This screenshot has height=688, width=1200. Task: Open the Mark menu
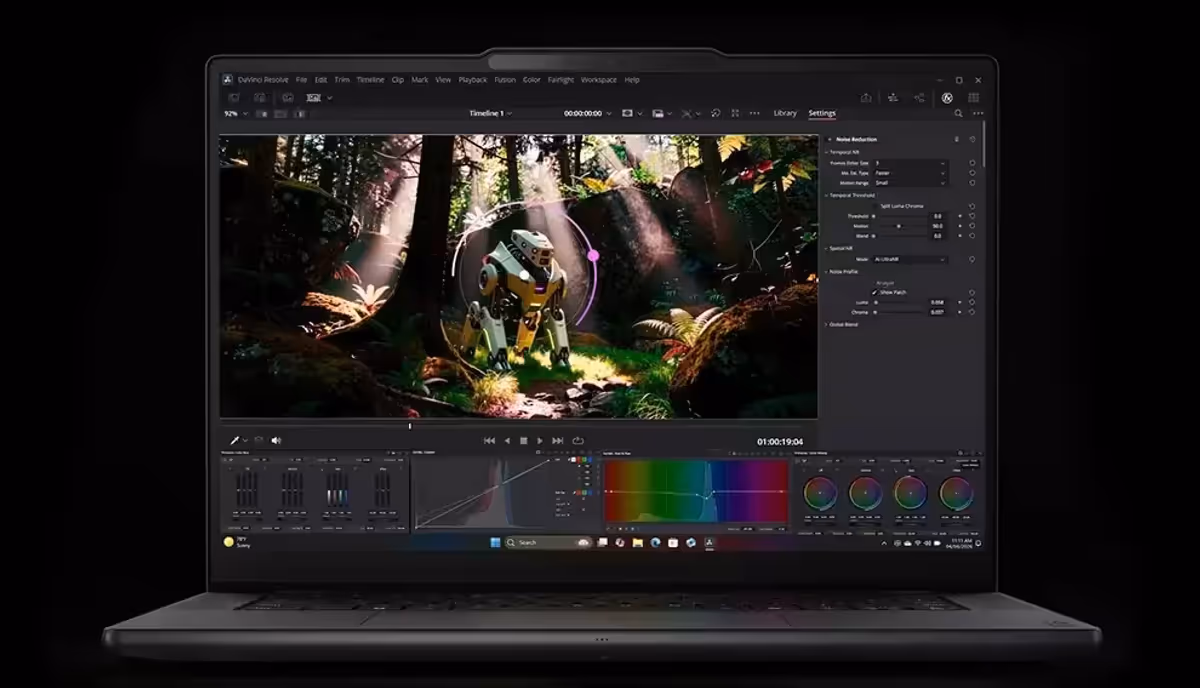[x=420, y=80]
